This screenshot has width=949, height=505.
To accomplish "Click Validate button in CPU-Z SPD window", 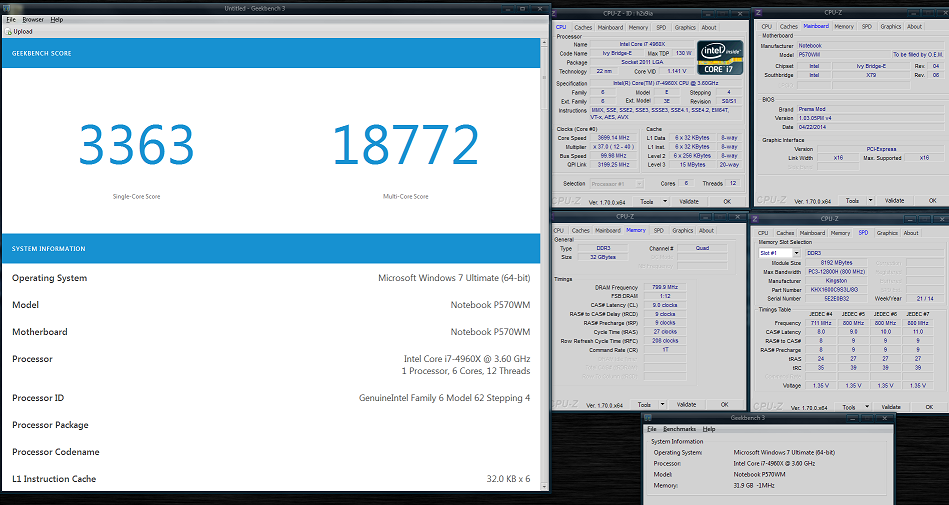I will pos(891,407).
